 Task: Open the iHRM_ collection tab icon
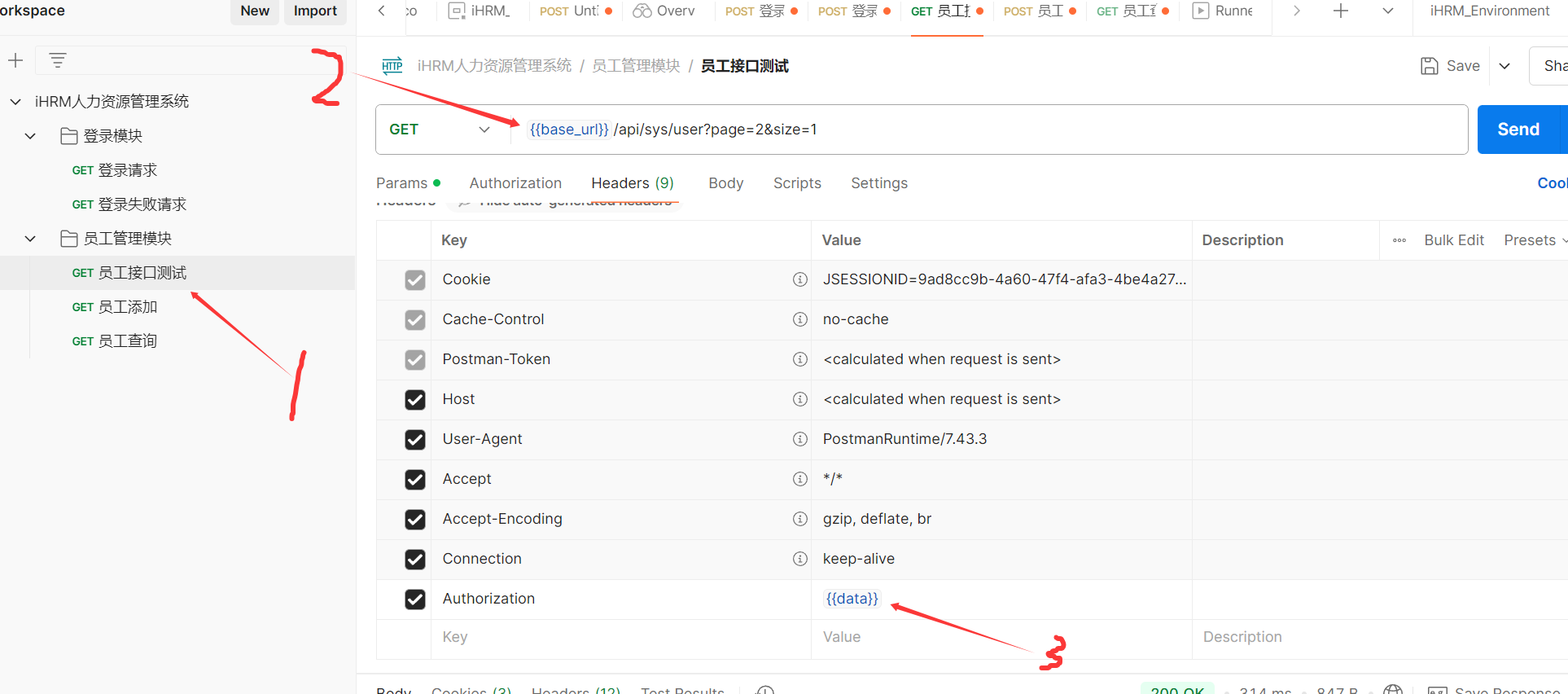pos(458,11)
